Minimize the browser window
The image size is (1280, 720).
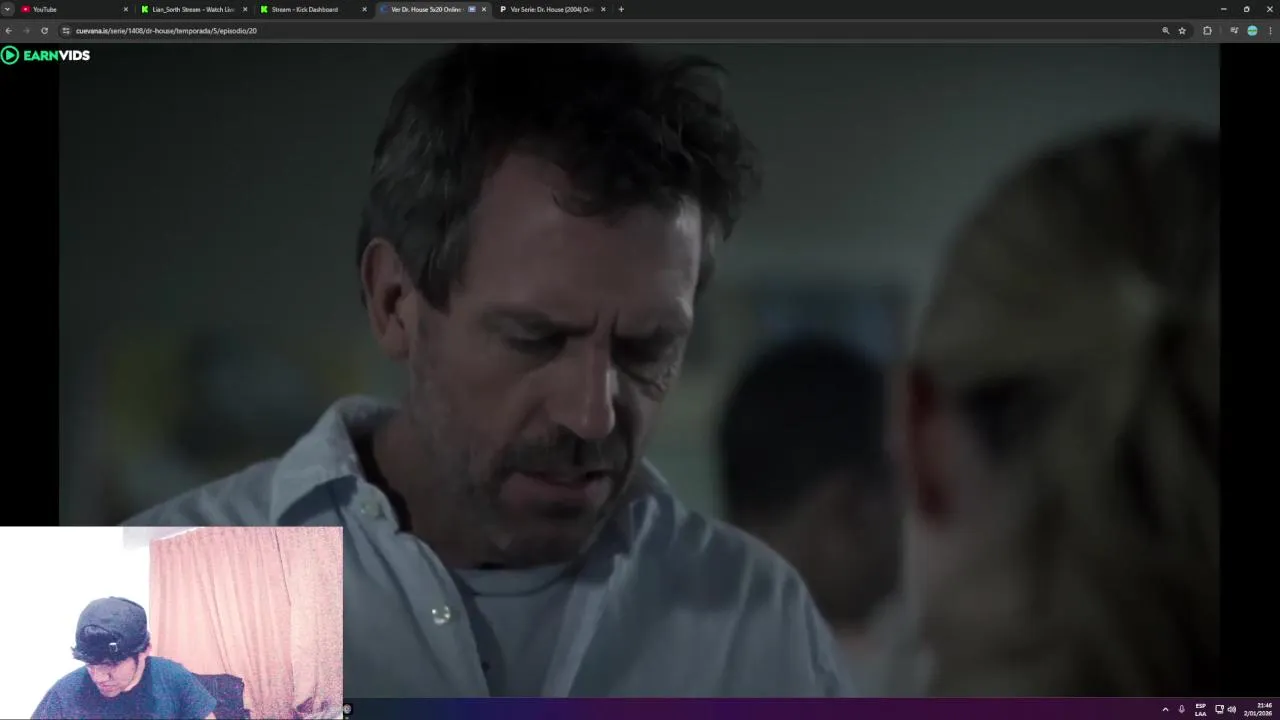click(x=1223, y=9)
